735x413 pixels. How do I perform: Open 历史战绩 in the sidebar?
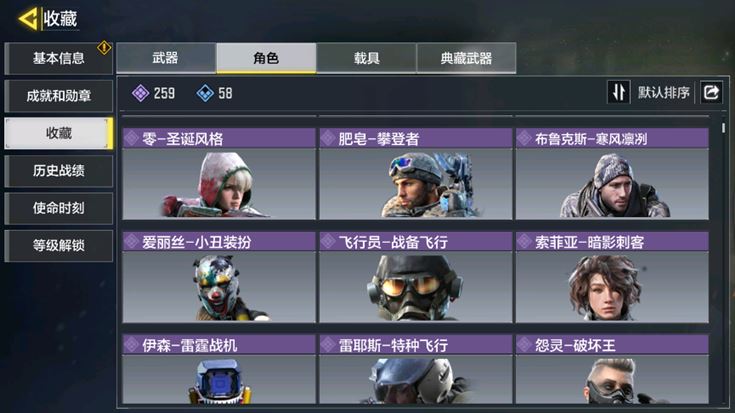tap(59, 171)
